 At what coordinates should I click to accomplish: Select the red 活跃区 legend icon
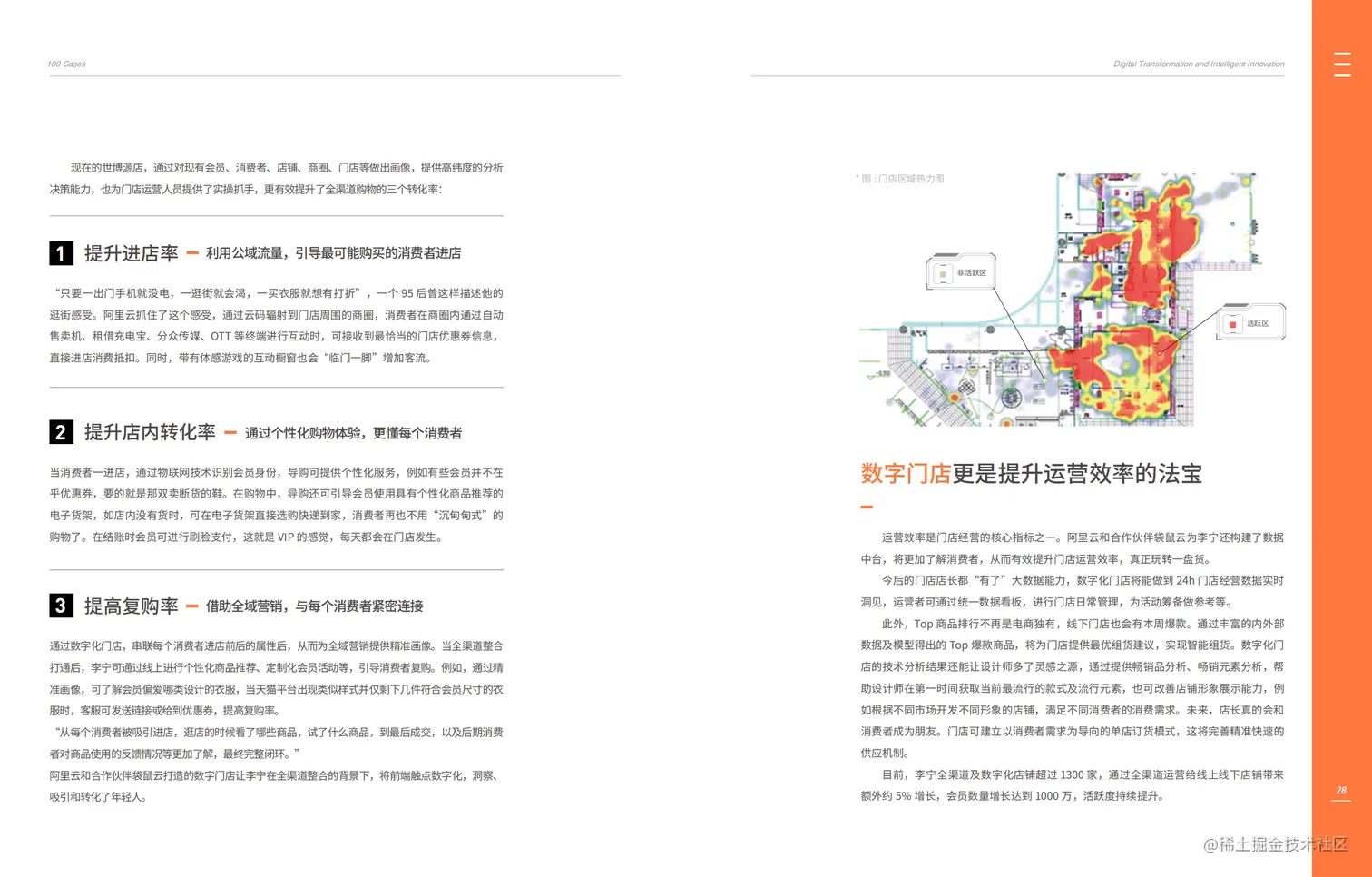tap(1232, 322)
